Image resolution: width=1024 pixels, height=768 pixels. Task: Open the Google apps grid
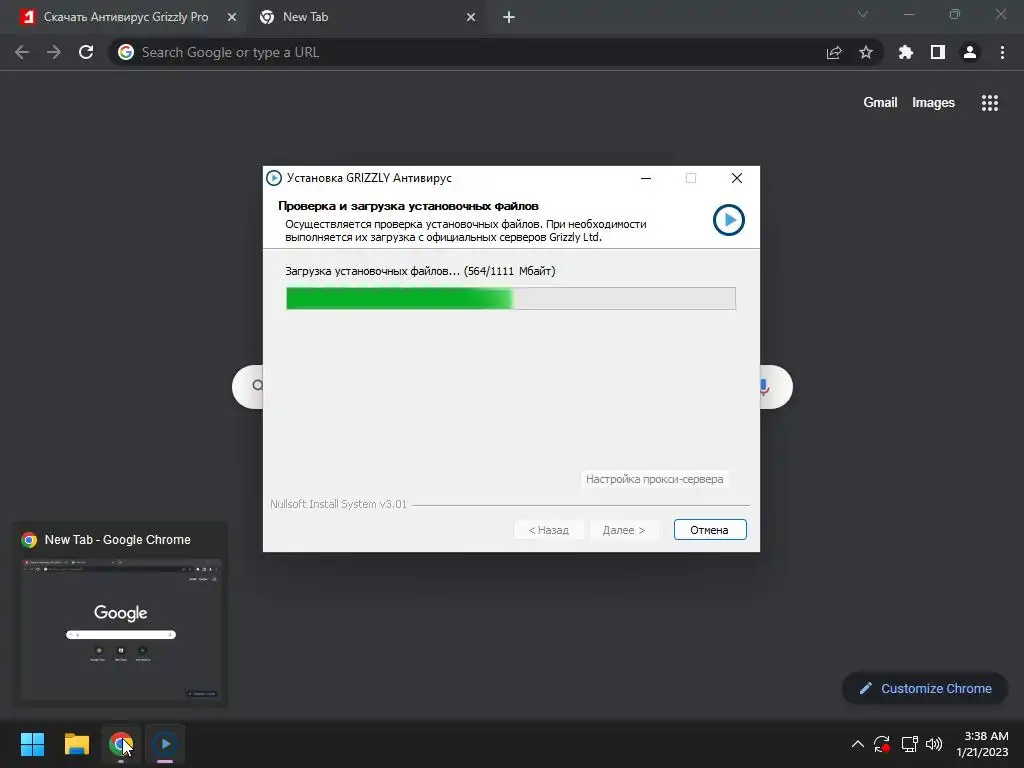989,103
